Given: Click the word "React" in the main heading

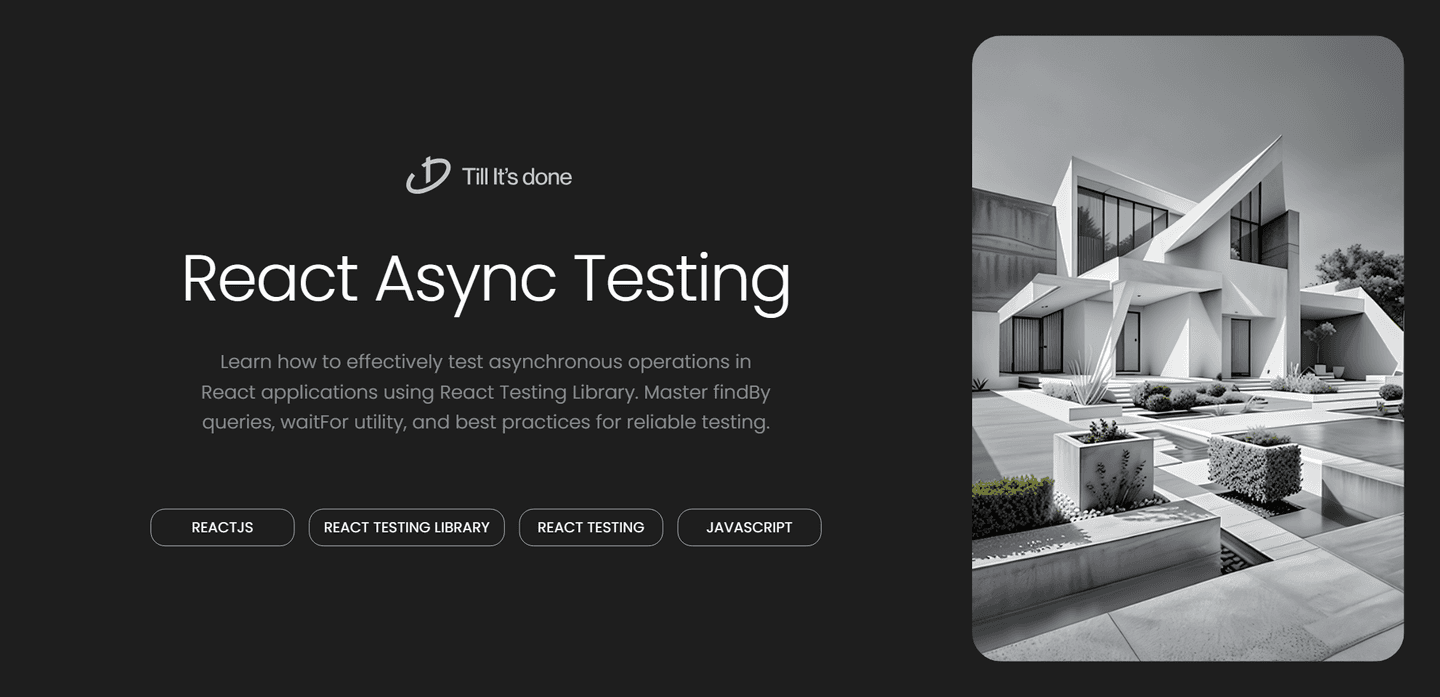Looking at the screenshot, I should point(269,278).
